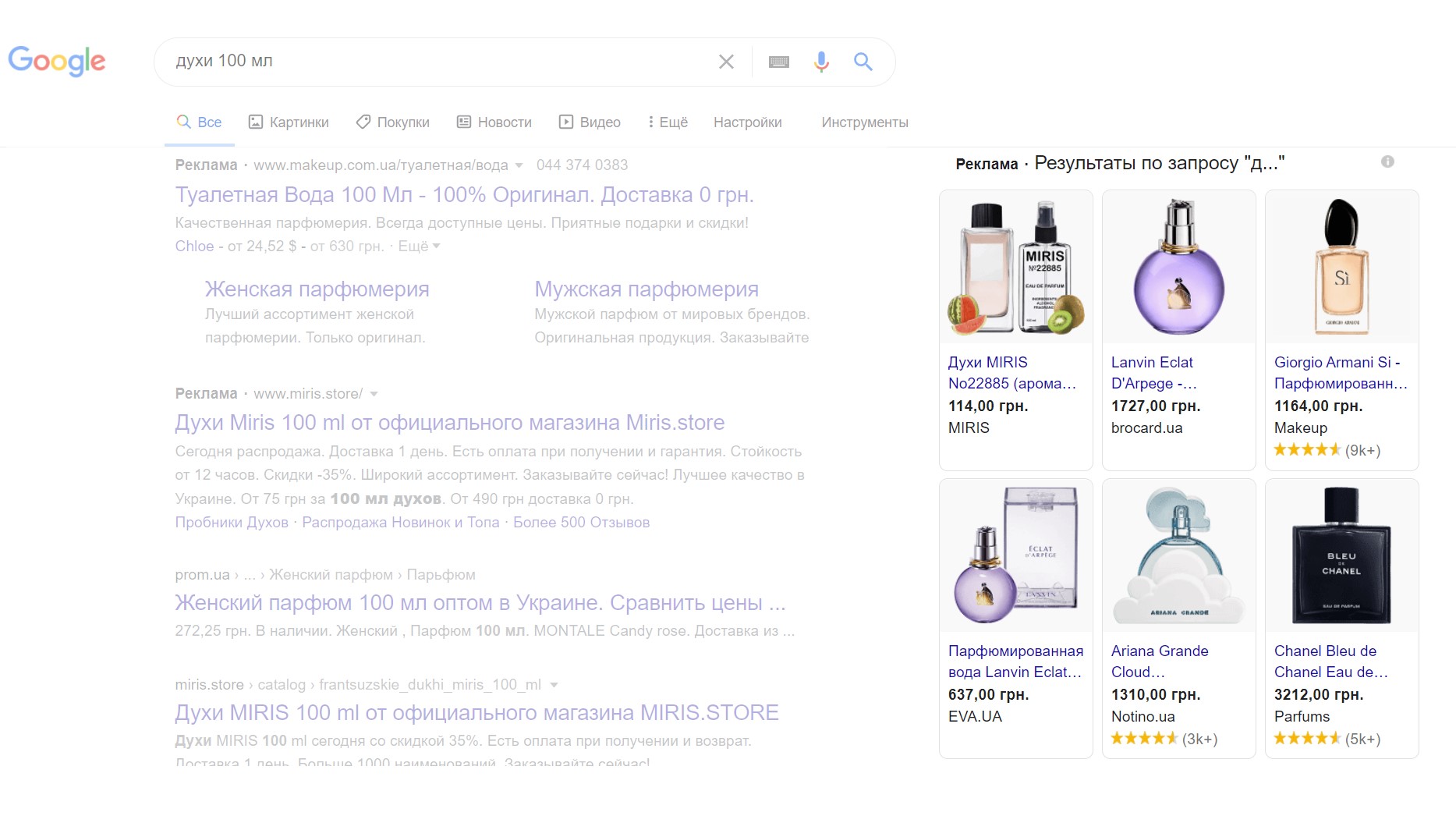Click the blue magnifier search button
The height and width of the screenshot is (823, 1456).
coord(863,62)
